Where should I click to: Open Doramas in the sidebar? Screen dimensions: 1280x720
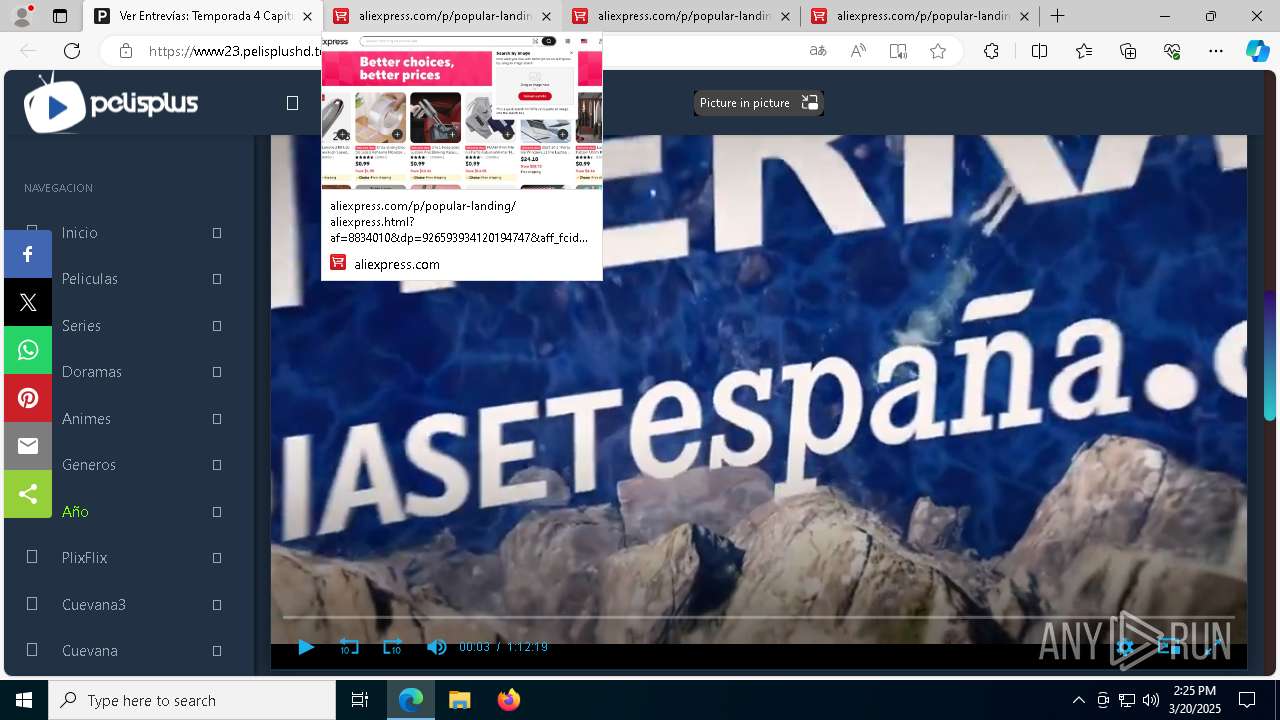click(x=91, y=372)
